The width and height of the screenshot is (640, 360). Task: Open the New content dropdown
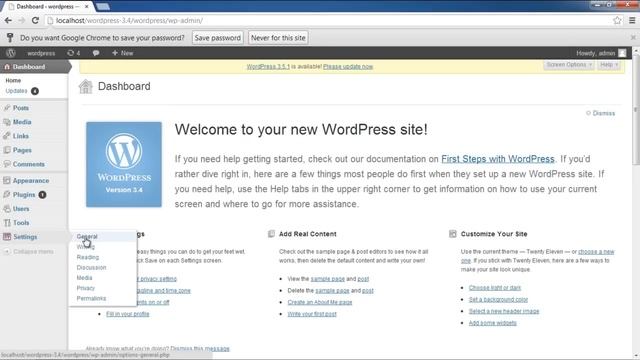coord(122,53)
